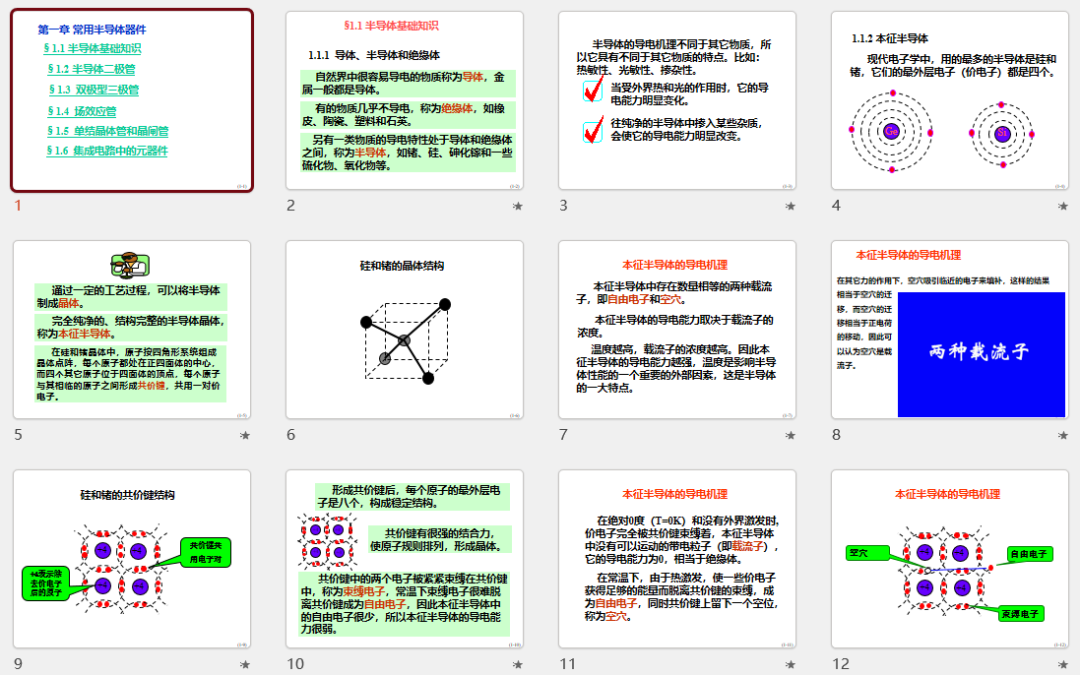This screenshot has height=675, width=1080.
Task: Click slide number 10 label
Action: coord(295,664)
